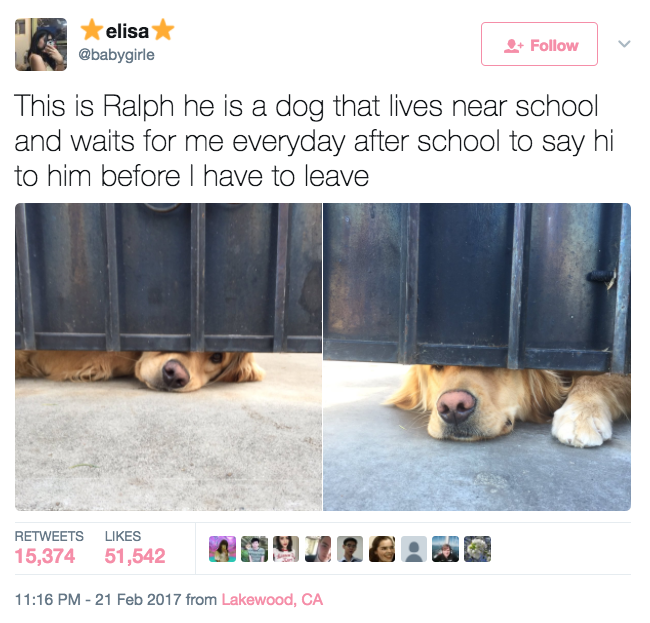Click the default gray silhouette avatar
Image resolution: width=650 pixels, height=623 pixels.
(x=414, y=549)
